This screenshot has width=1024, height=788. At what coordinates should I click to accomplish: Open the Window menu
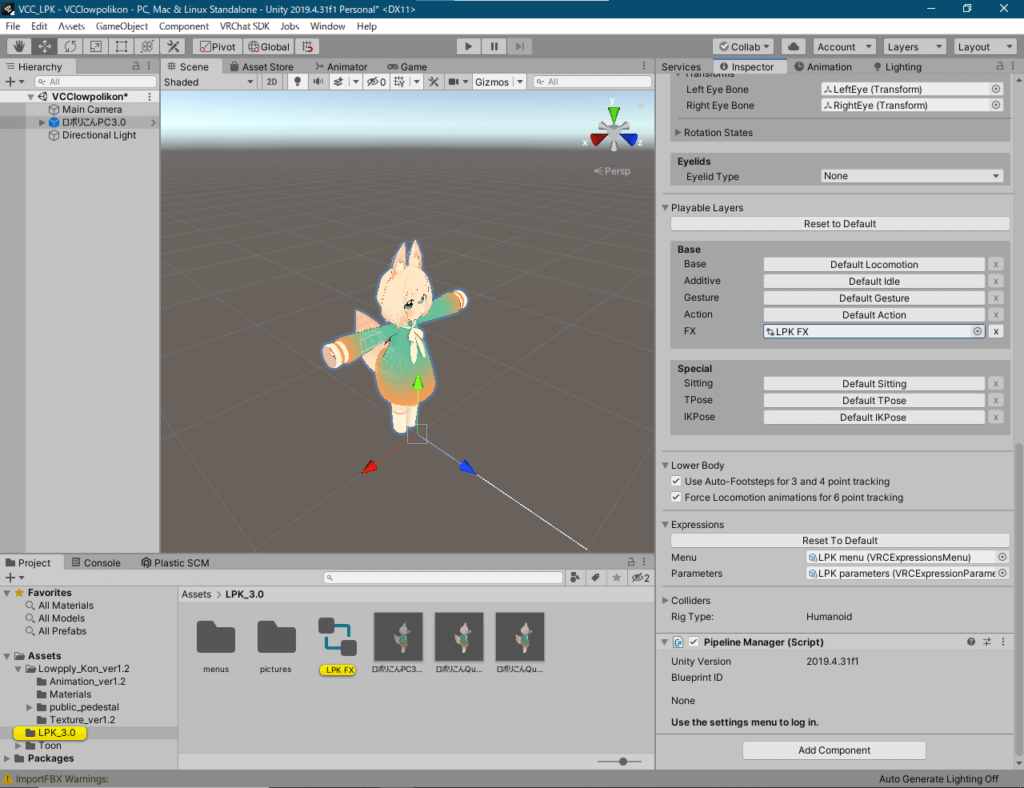(327, 26)
